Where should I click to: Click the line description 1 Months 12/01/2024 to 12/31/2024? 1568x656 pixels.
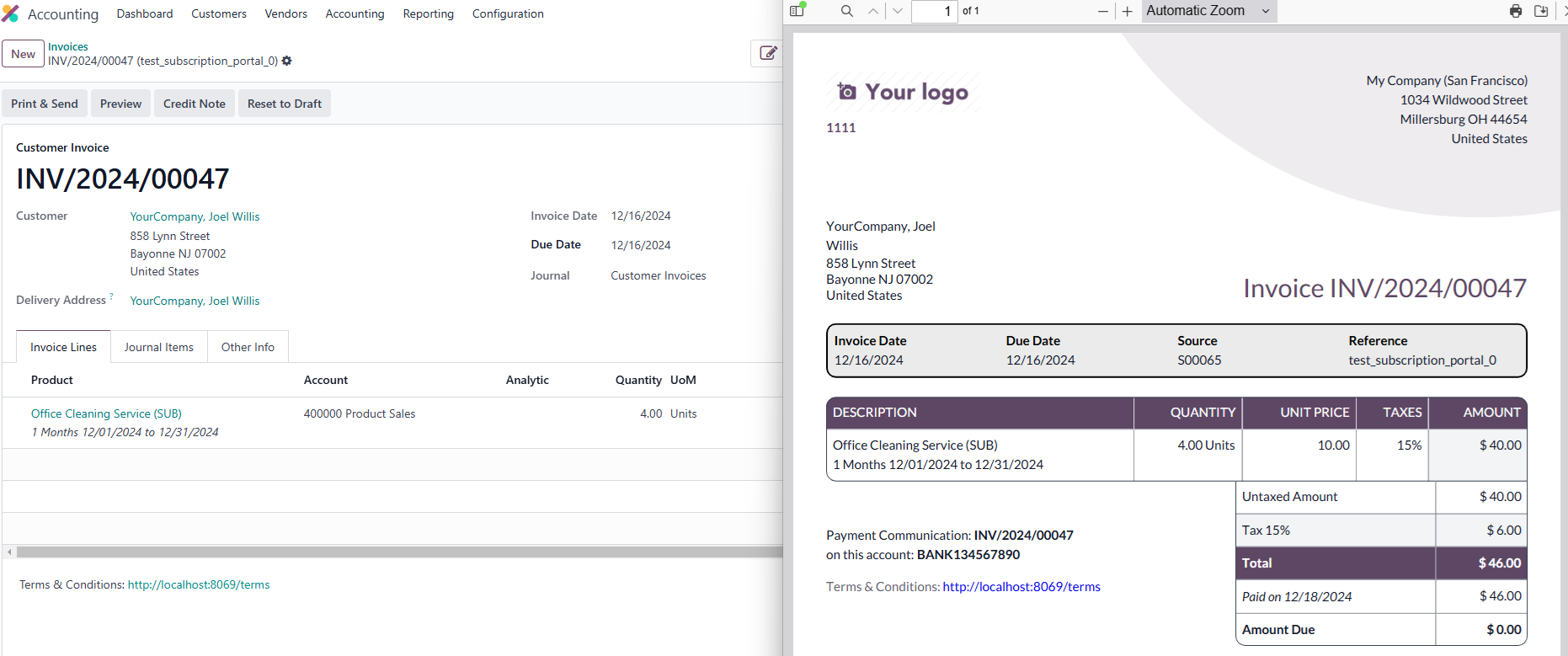pyautogui.click(x=125, y=432)
